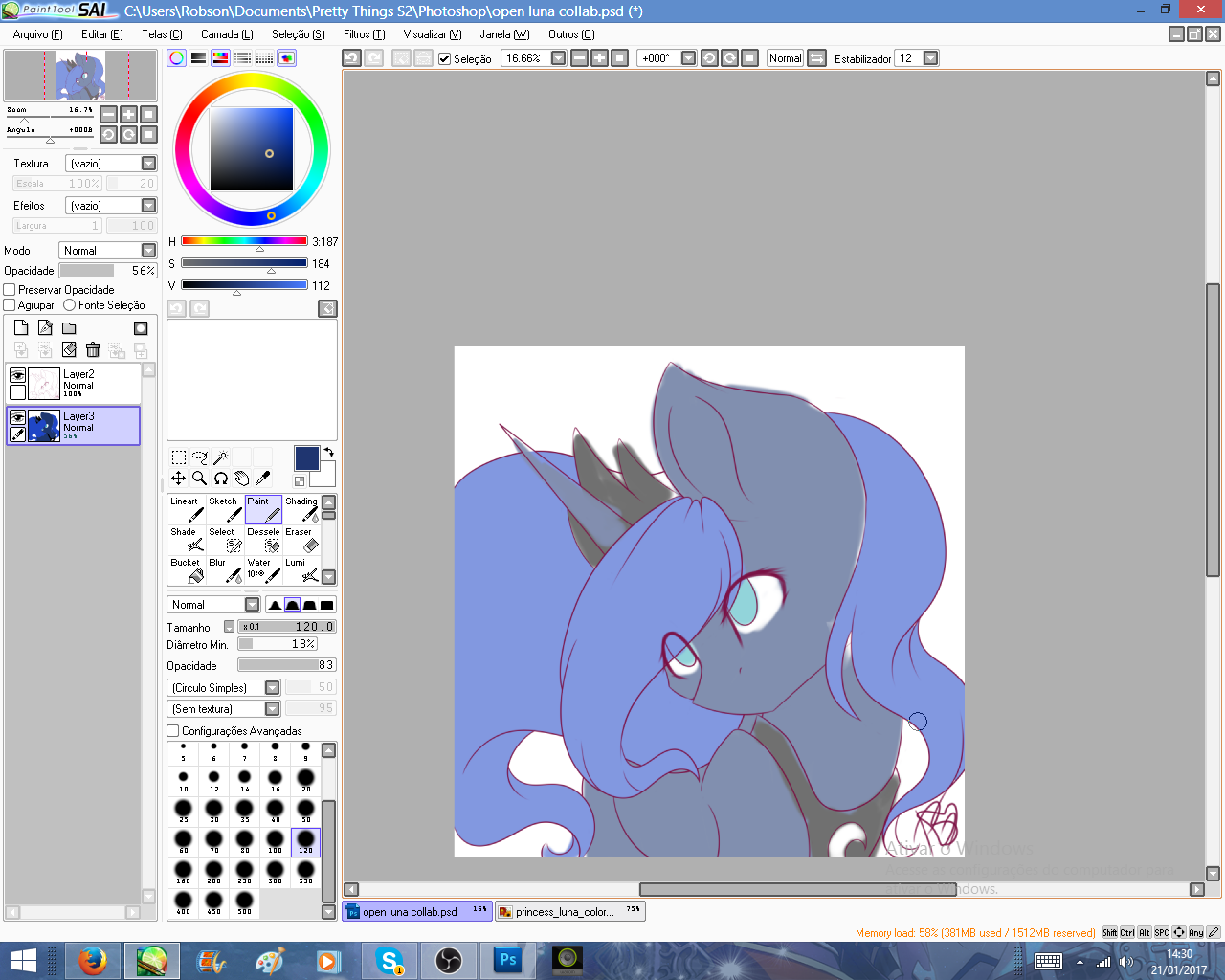
Task: Open Photoshop from the taskbar
Action: [x=507, y=960]
